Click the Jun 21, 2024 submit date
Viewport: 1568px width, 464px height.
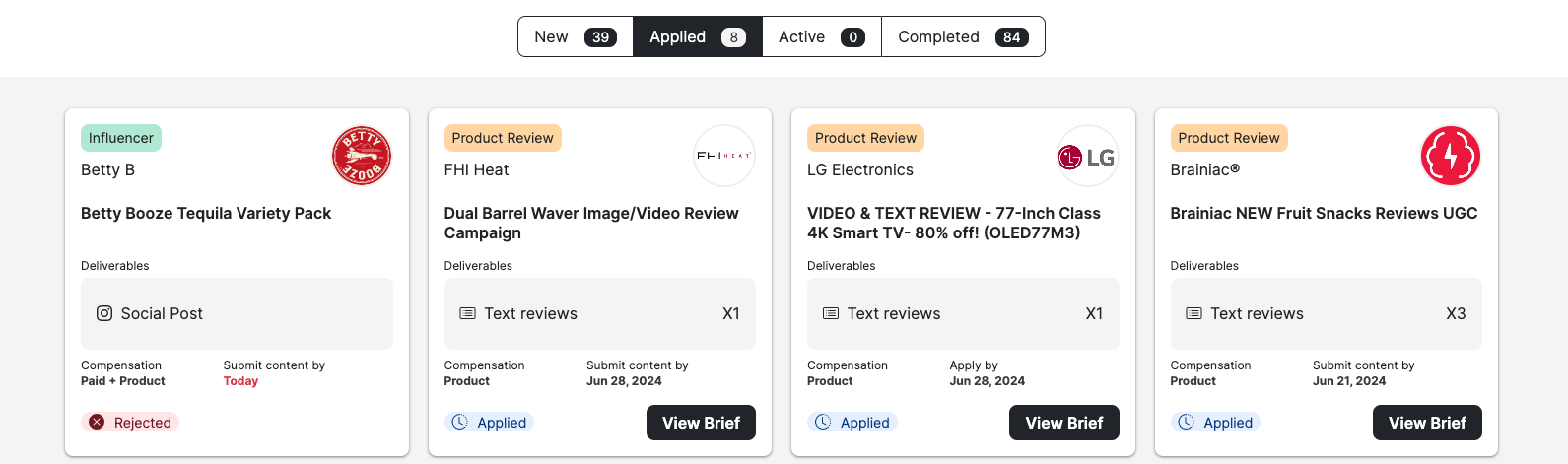pos(1349,381)
